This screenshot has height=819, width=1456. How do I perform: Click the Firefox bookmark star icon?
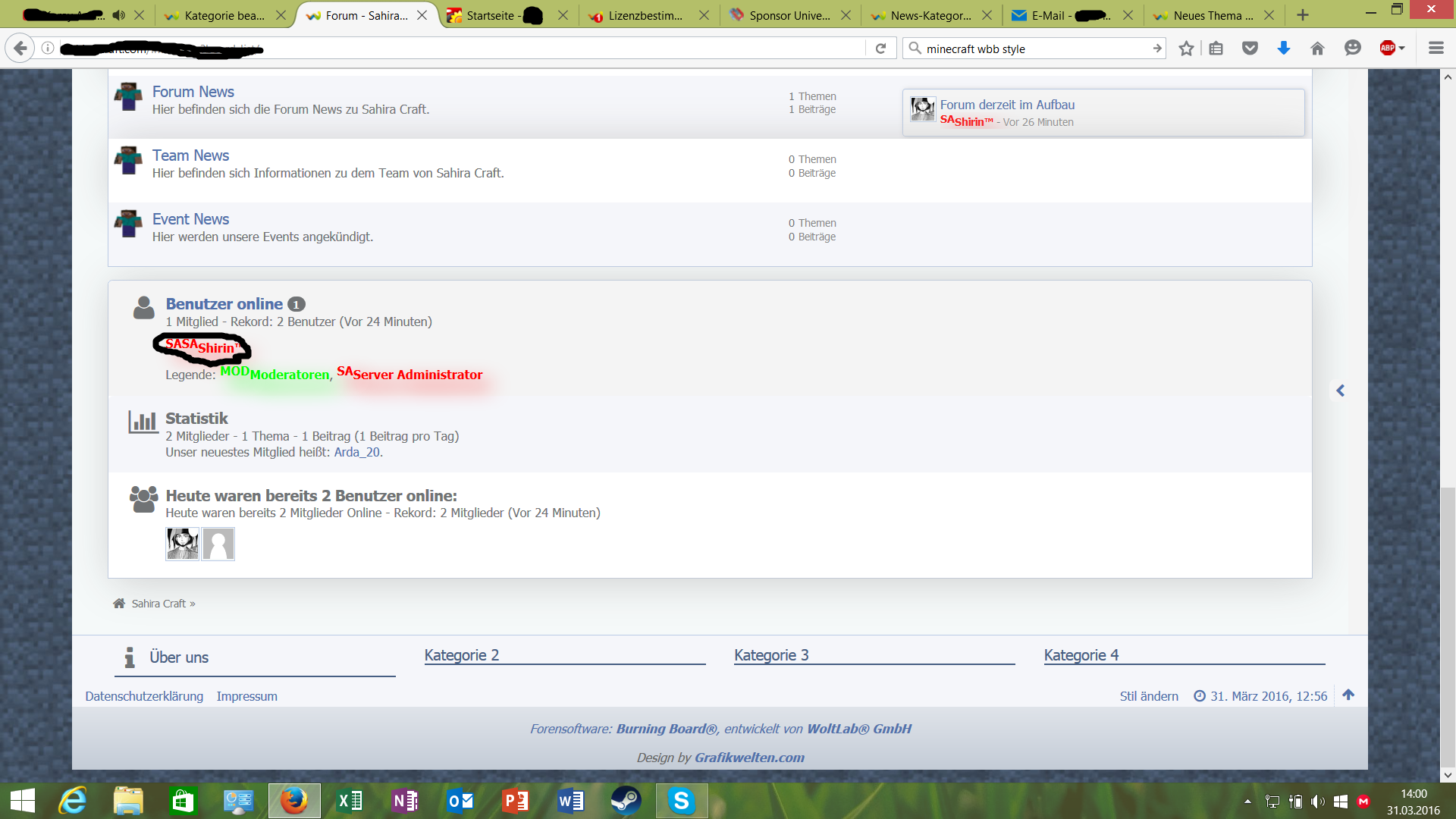tap(1186, 49)
